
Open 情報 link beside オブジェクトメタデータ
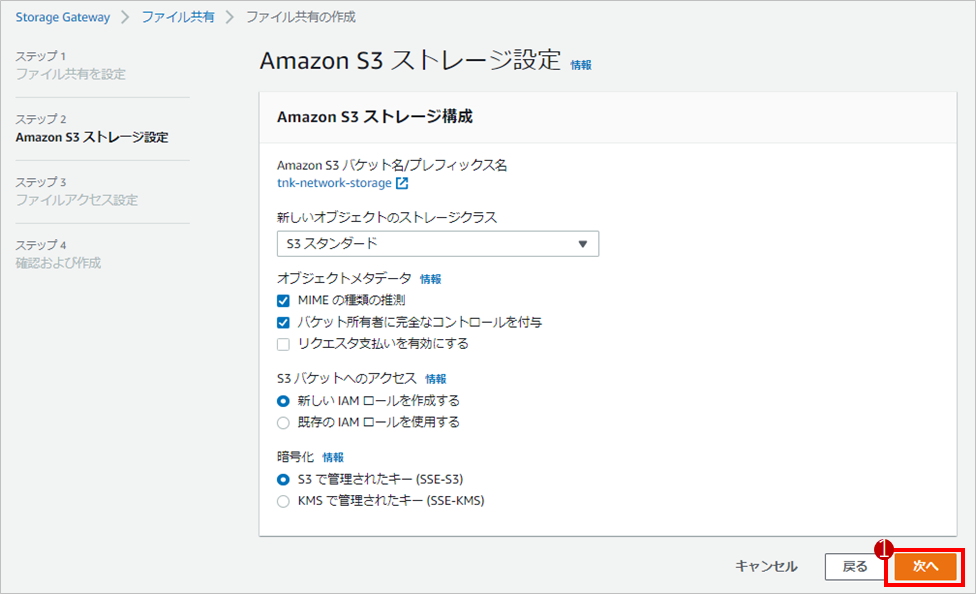coord(430,279)
